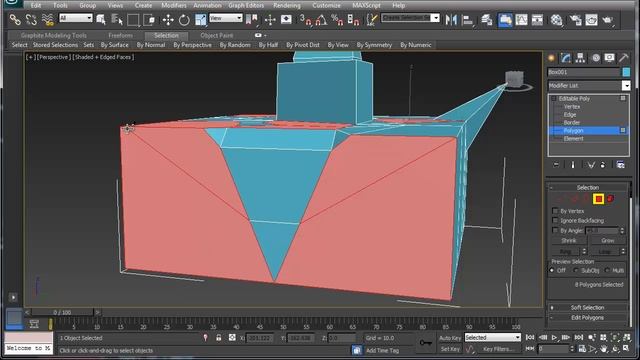
Task: Activate the Select and Move tool
Action: coord(168,19)
